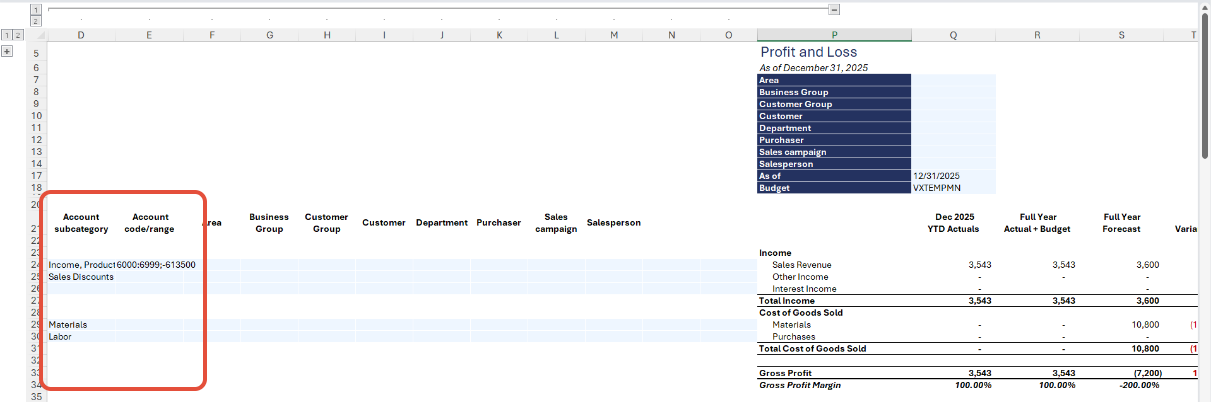Click the Area filter value cell
Viewport: 1211px width, 402px height.
click(x=953, y=80)
